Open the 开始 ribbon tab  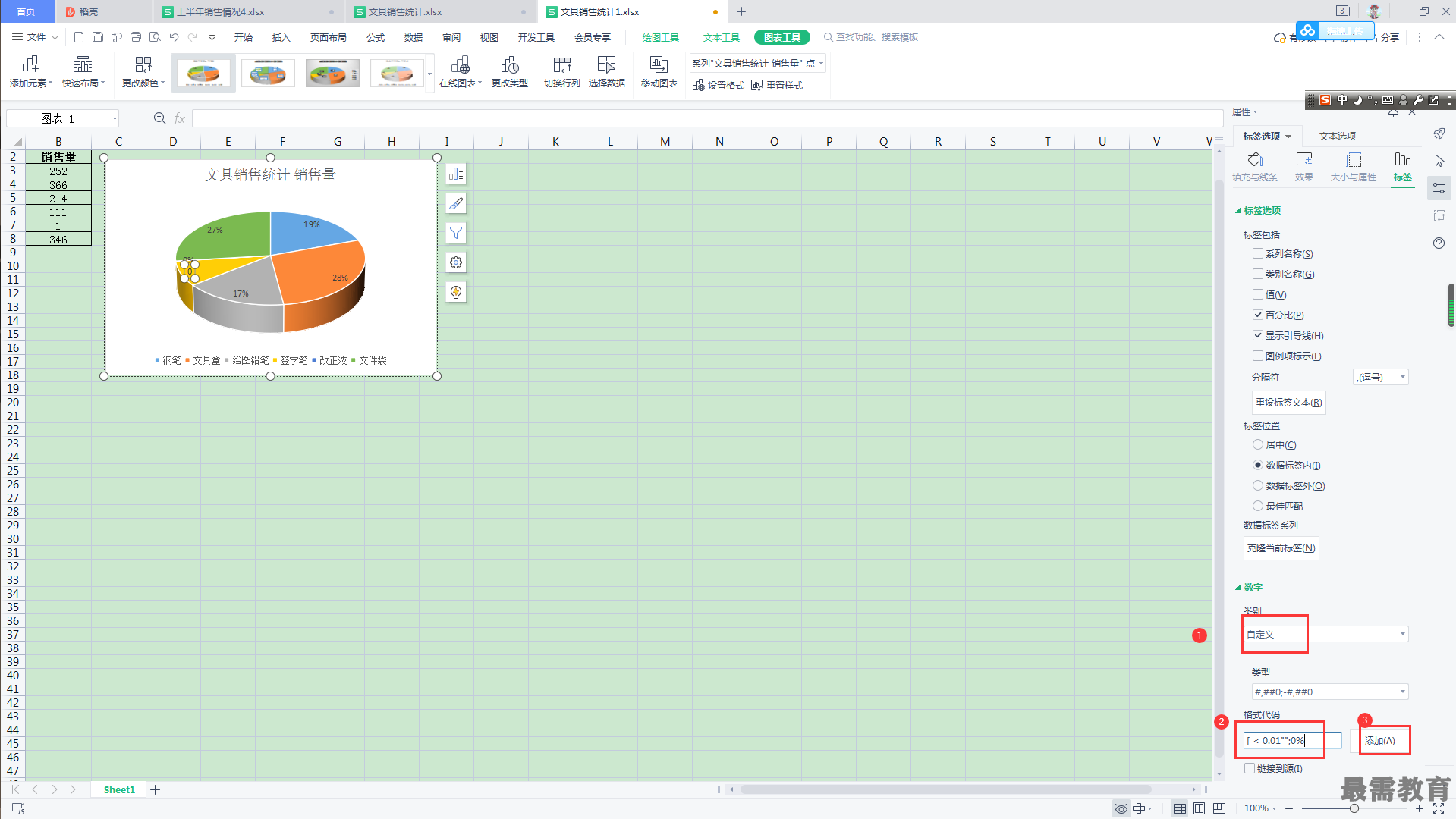[x=244, y=37]
